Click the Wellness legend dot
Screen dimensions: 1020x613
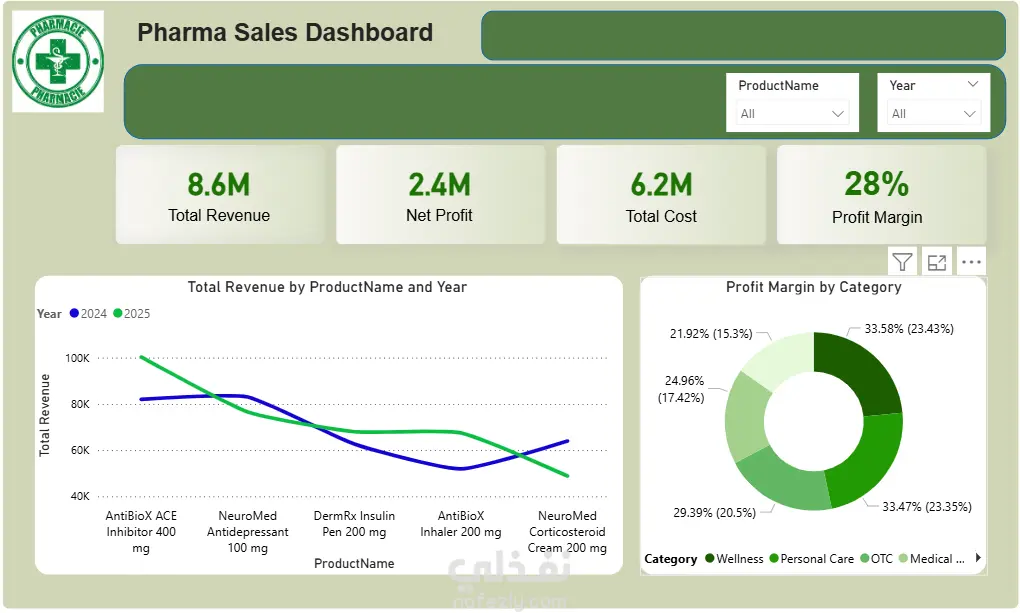pos(710,558)
